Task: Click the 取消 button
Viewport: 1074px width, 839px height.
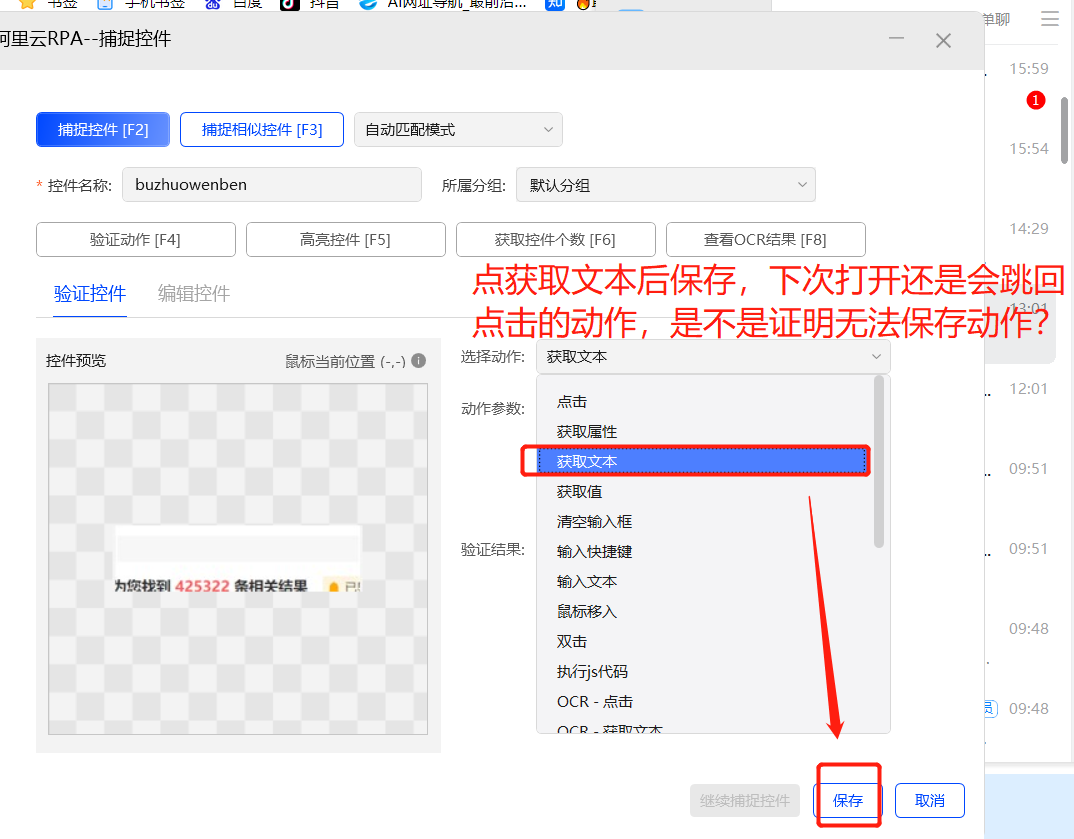Action: [x=929, y=801]
